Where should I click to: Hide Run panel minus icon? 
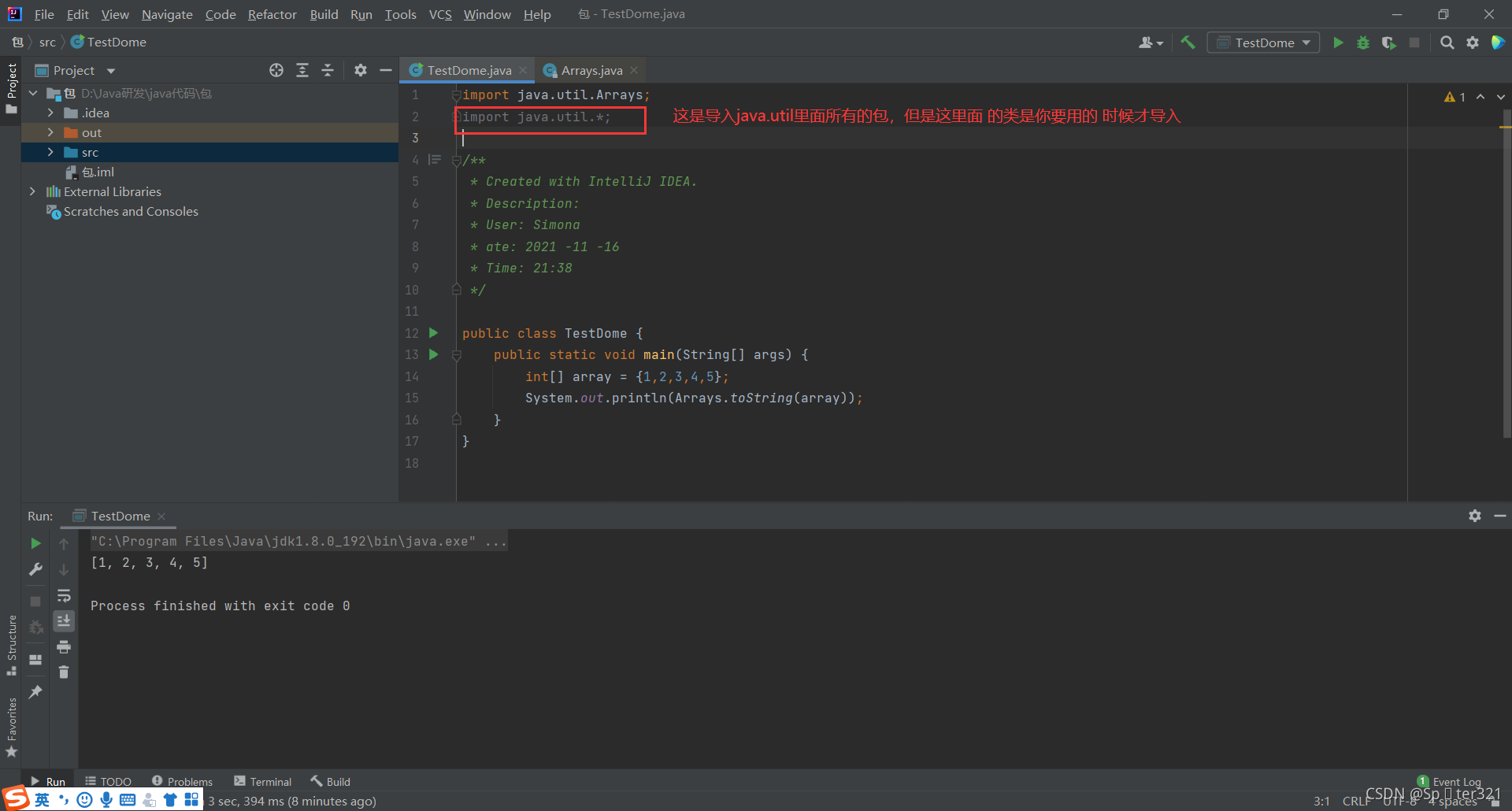point(1500,516)
